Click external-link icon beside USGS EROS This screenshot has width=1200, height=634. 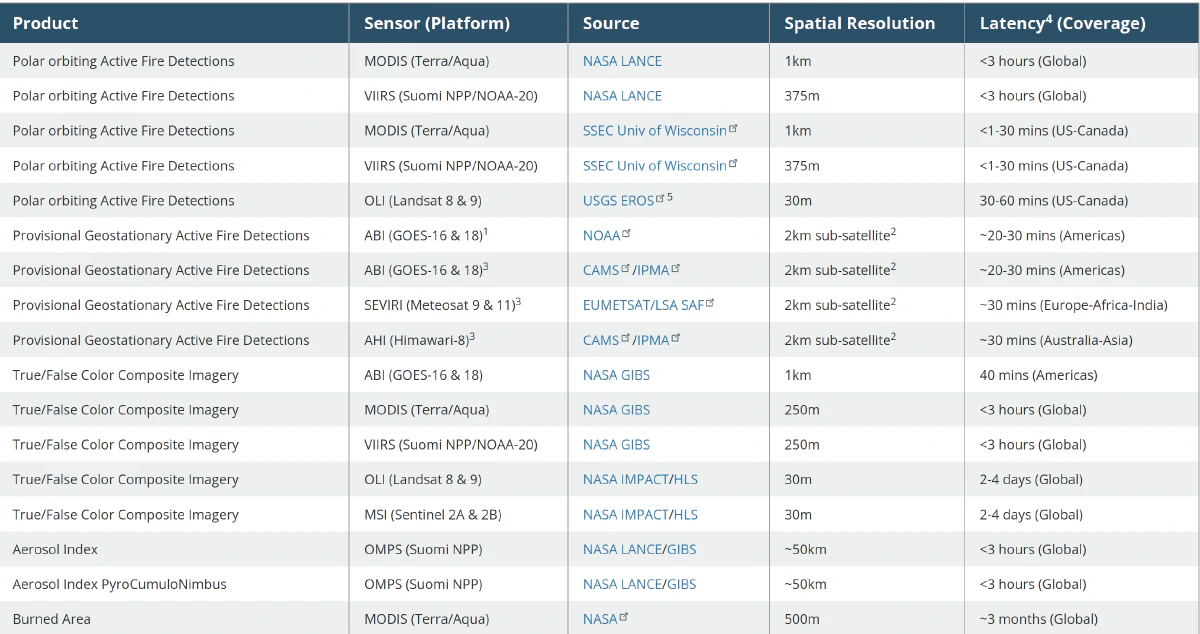tap(660, 198)
